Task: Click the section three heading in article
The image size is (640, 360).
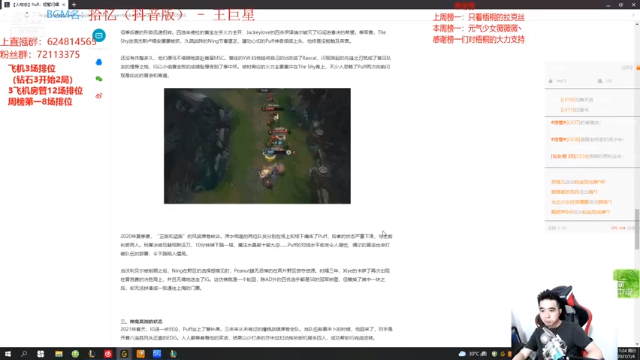Action: click(142, 322)
